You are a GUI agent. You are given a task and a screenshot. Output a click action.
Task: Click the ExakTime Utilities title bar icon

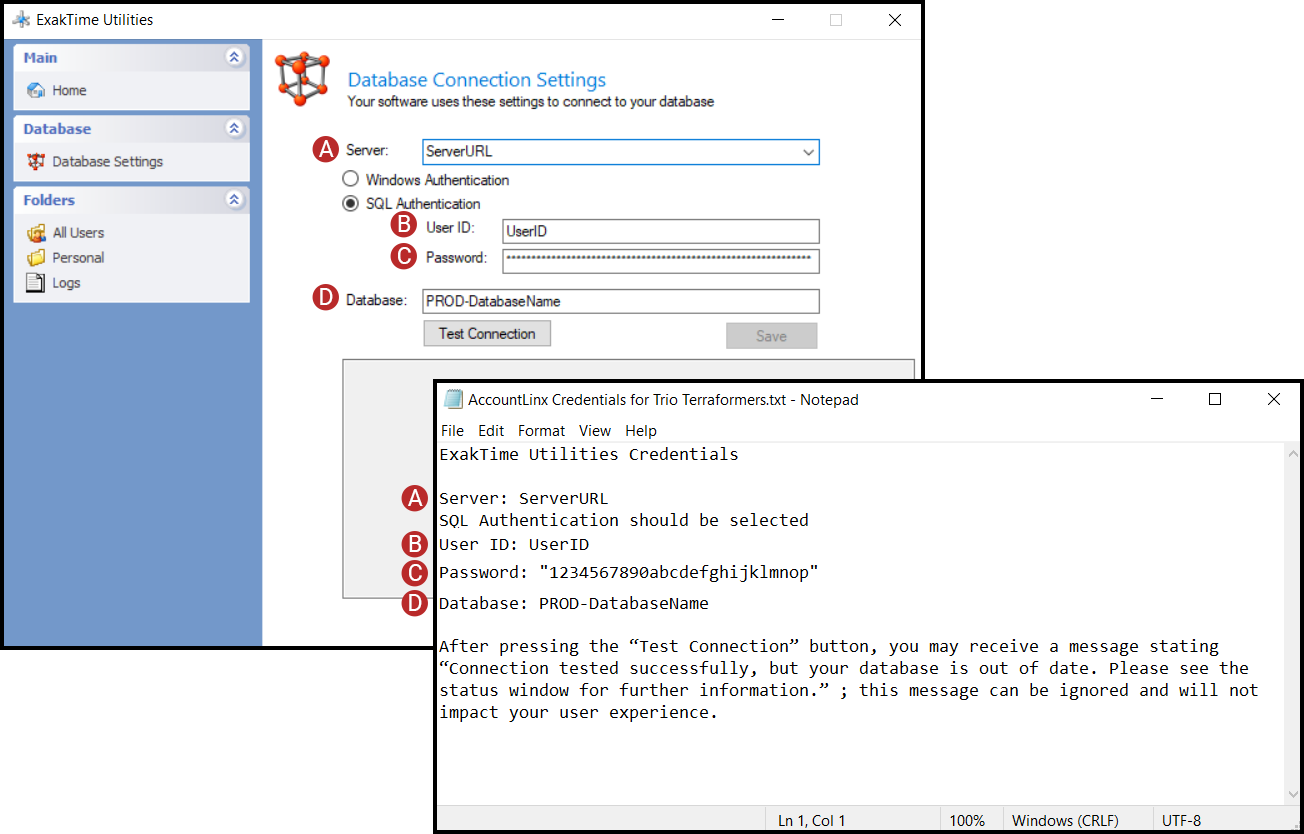point(20,19)
